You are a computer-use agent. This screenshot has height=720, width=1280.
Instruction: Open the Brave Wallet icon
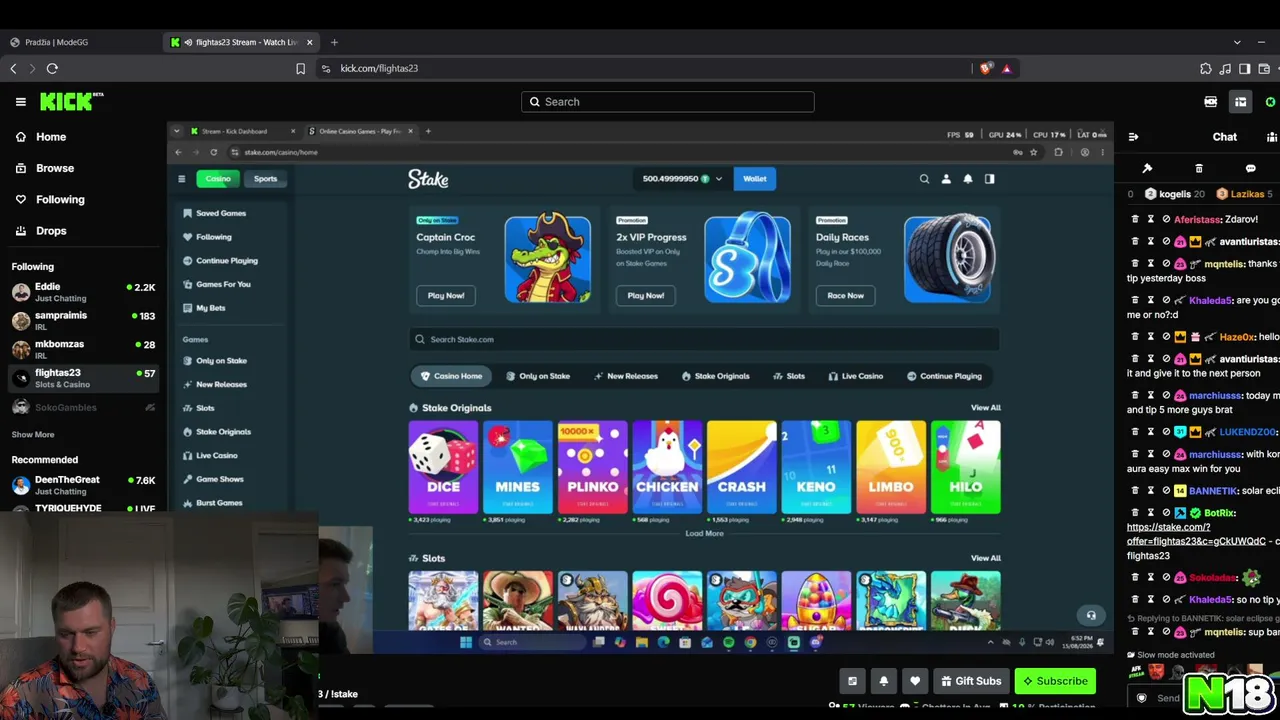click(x=1264, y=68)
